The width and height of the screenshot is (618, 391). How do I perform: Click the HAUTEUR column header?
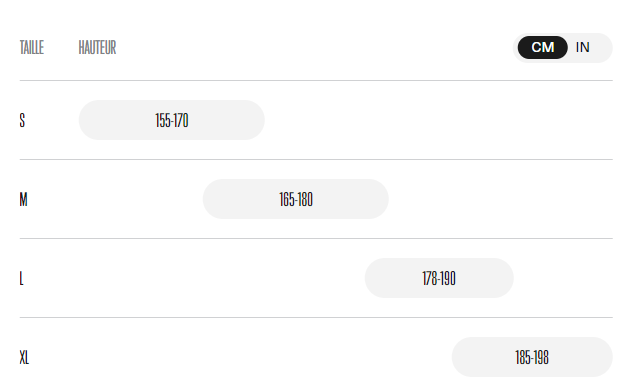[x=97, y=48]
